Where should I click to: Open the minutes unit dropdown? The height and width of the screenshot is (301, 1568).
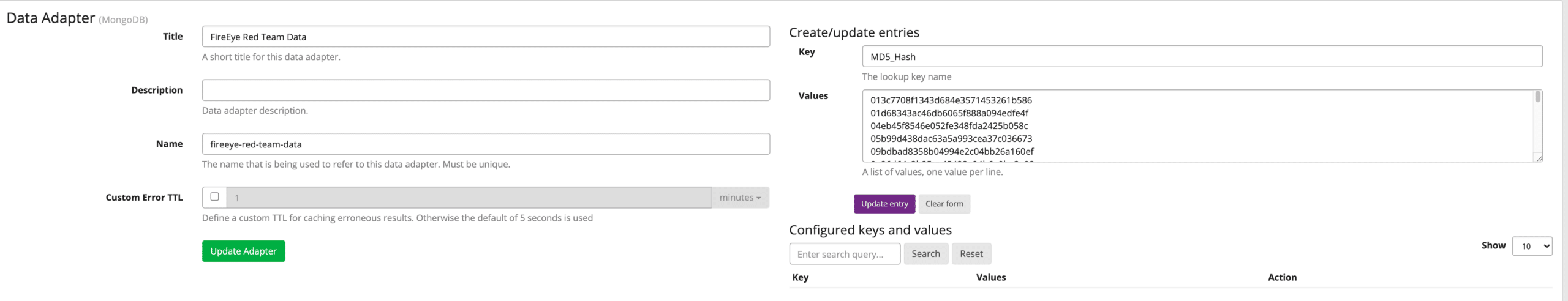point(740,198)
